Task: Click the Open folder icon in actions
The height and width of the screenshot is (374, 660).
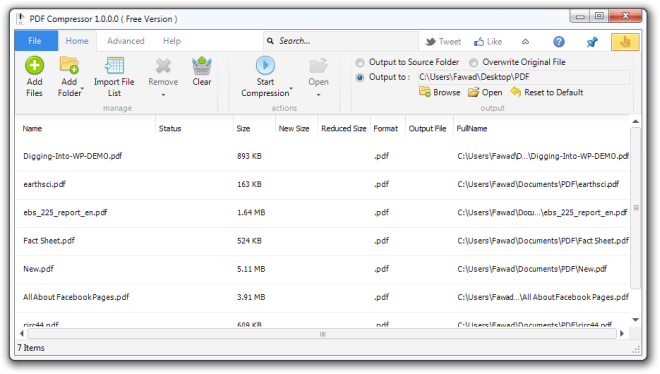Action: 318,66
